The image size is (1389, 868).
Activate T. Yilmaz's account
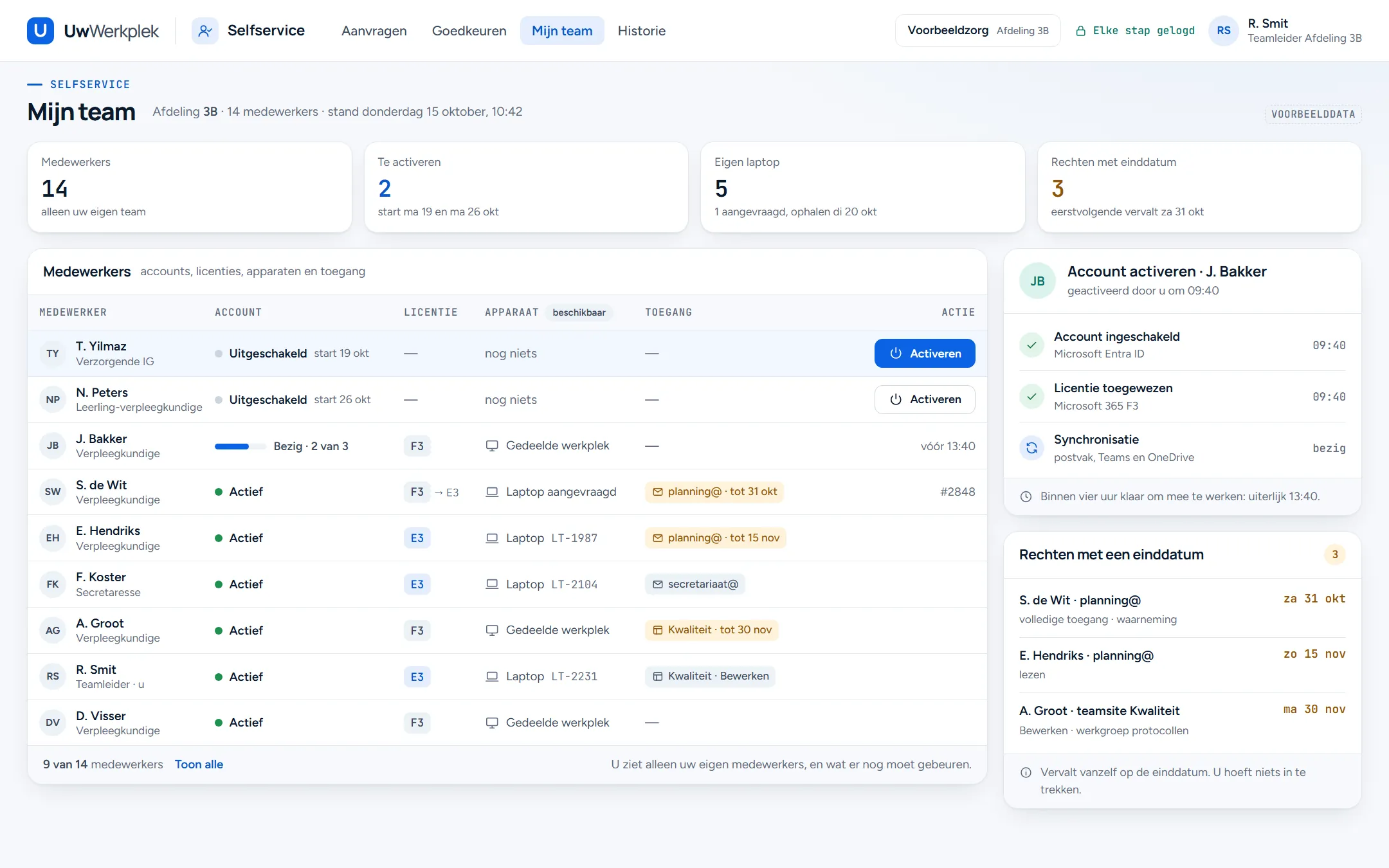[x=925, y=353]
